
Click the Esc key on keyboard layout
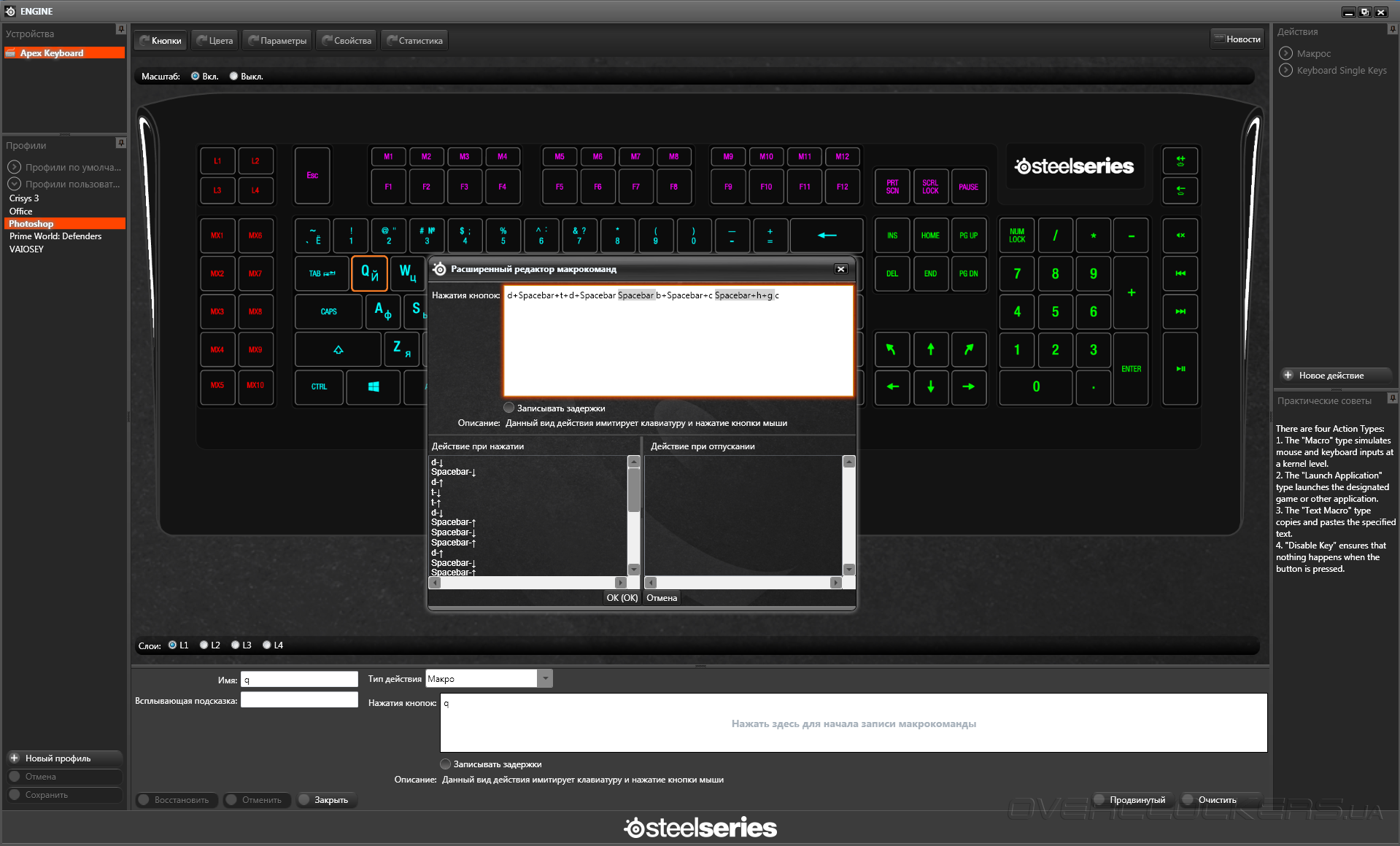(x=312, y=176)
